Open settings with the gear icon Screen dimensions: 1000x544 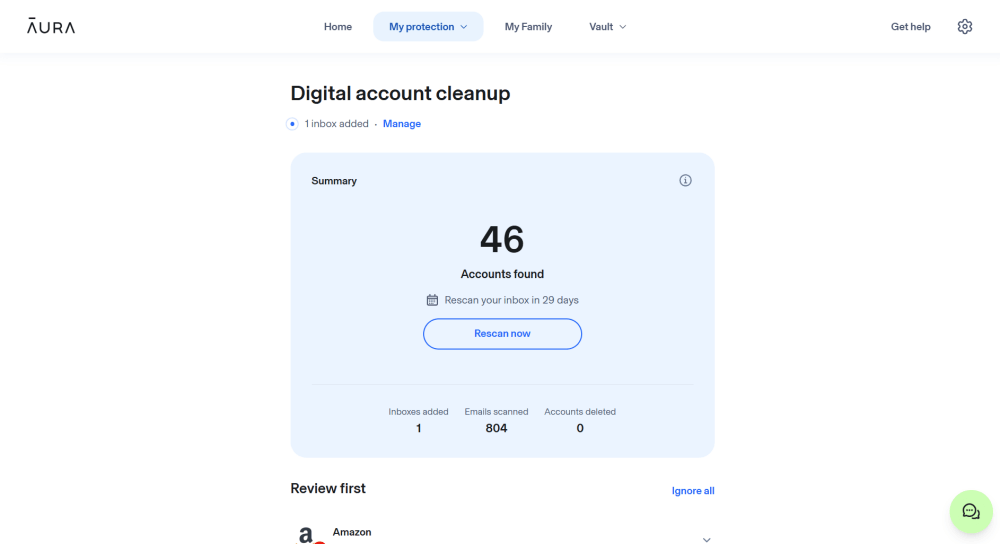tap(965, 27)
